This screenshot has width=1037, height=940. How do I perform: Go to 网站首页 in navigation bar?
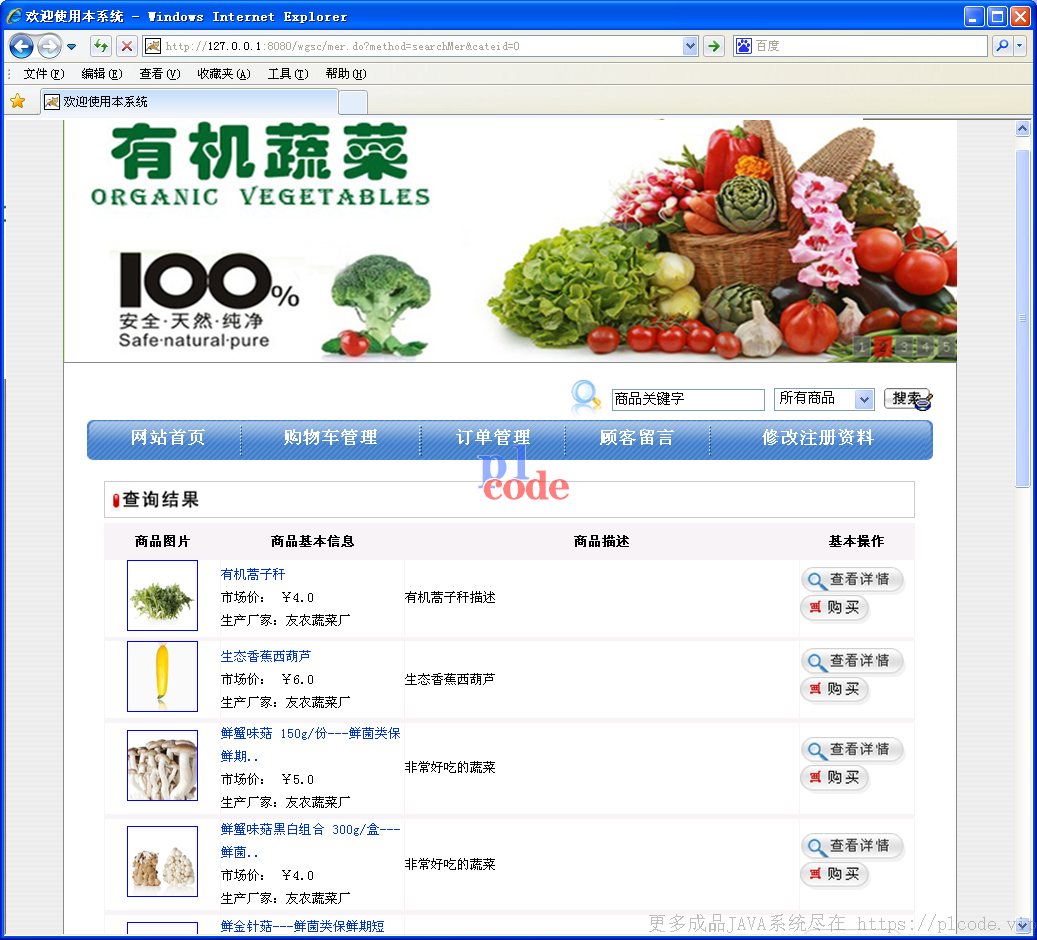point(168,437)
